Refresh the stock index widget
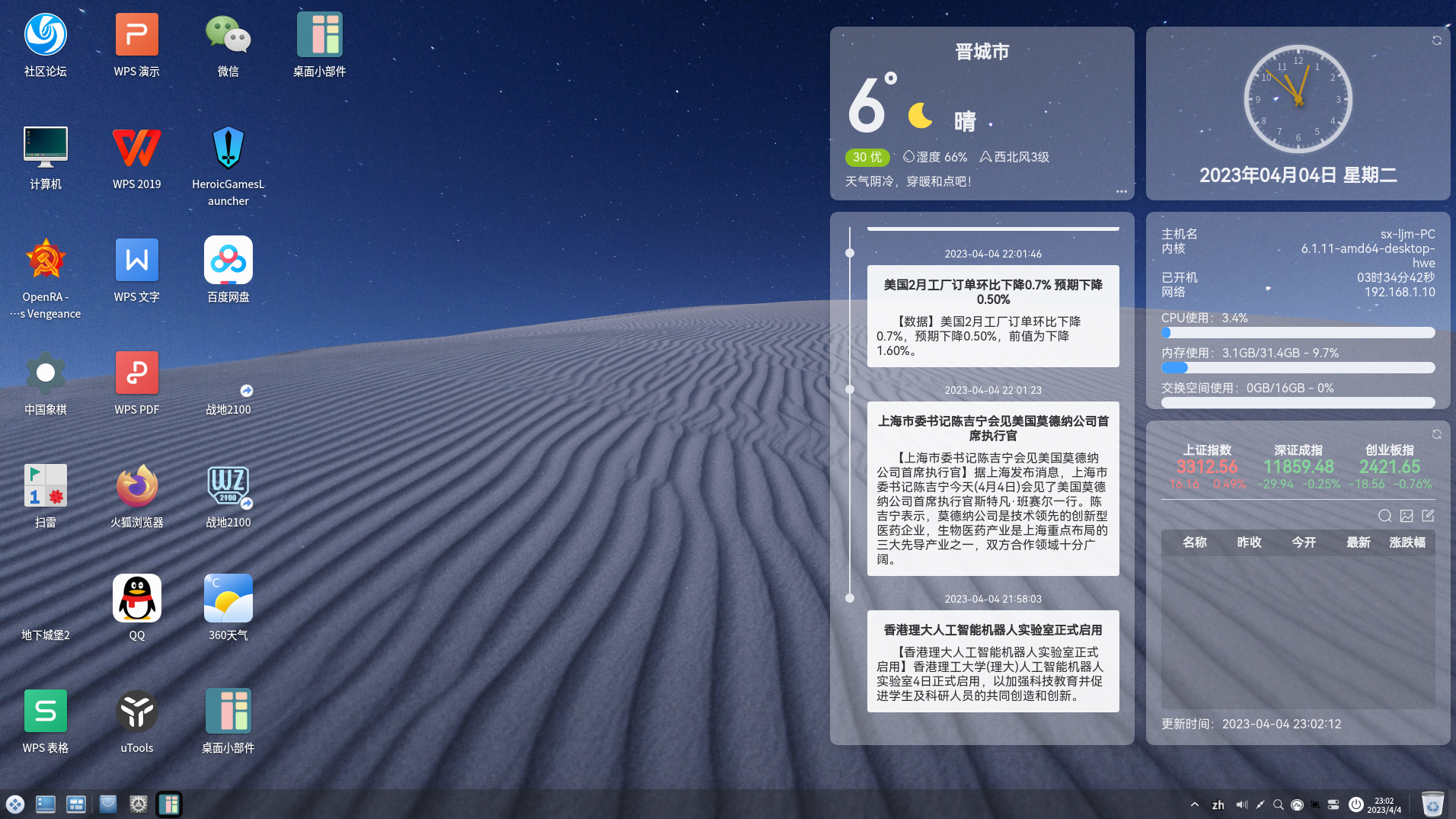This screenshot has width=1456, height=819. 1436,434
